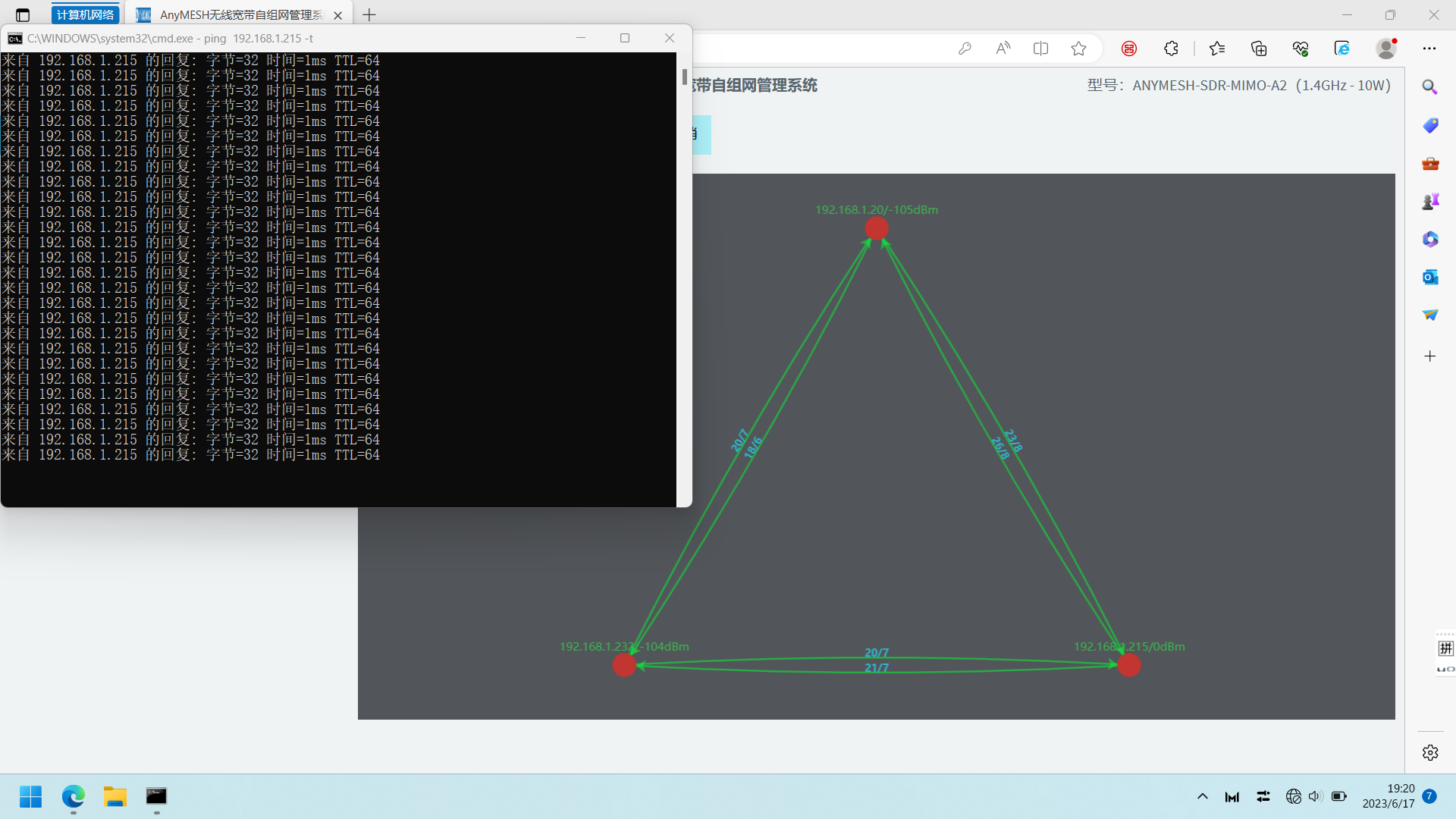Screen dimensions: 1456x819
Task: Open the Extensions puzzle icon
Action: (x=1171, y=49)
